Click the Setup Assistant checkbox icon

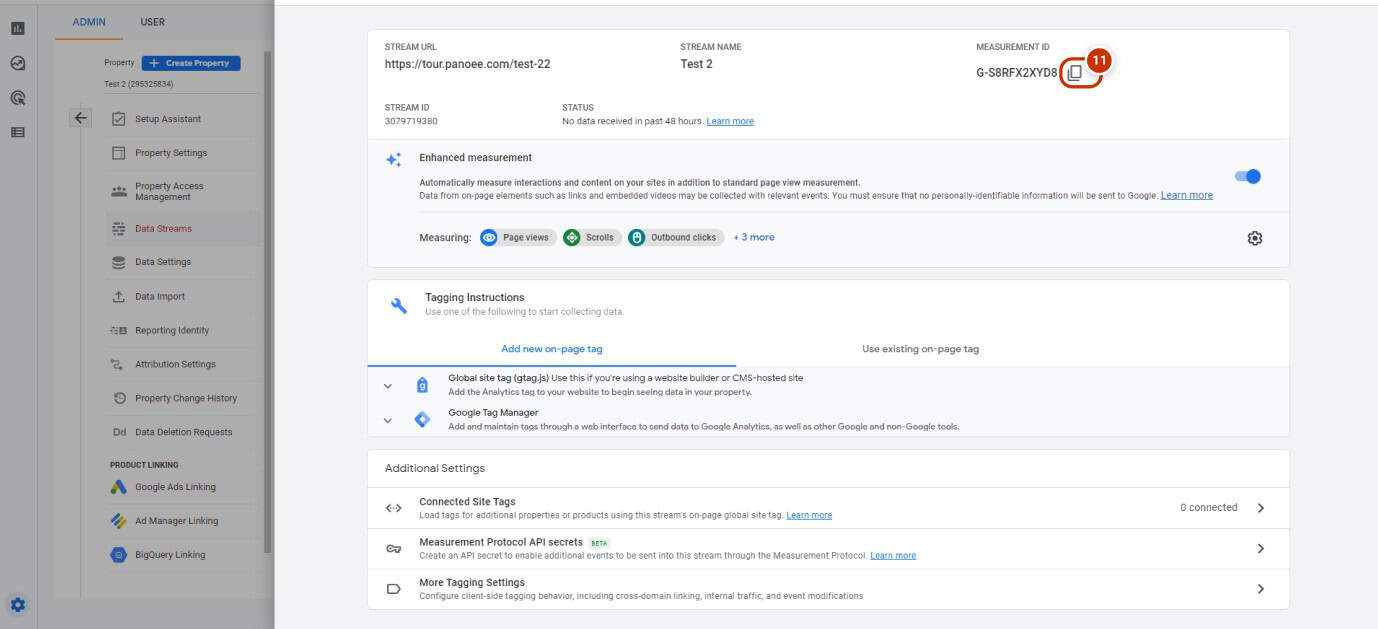click(119, 119)
